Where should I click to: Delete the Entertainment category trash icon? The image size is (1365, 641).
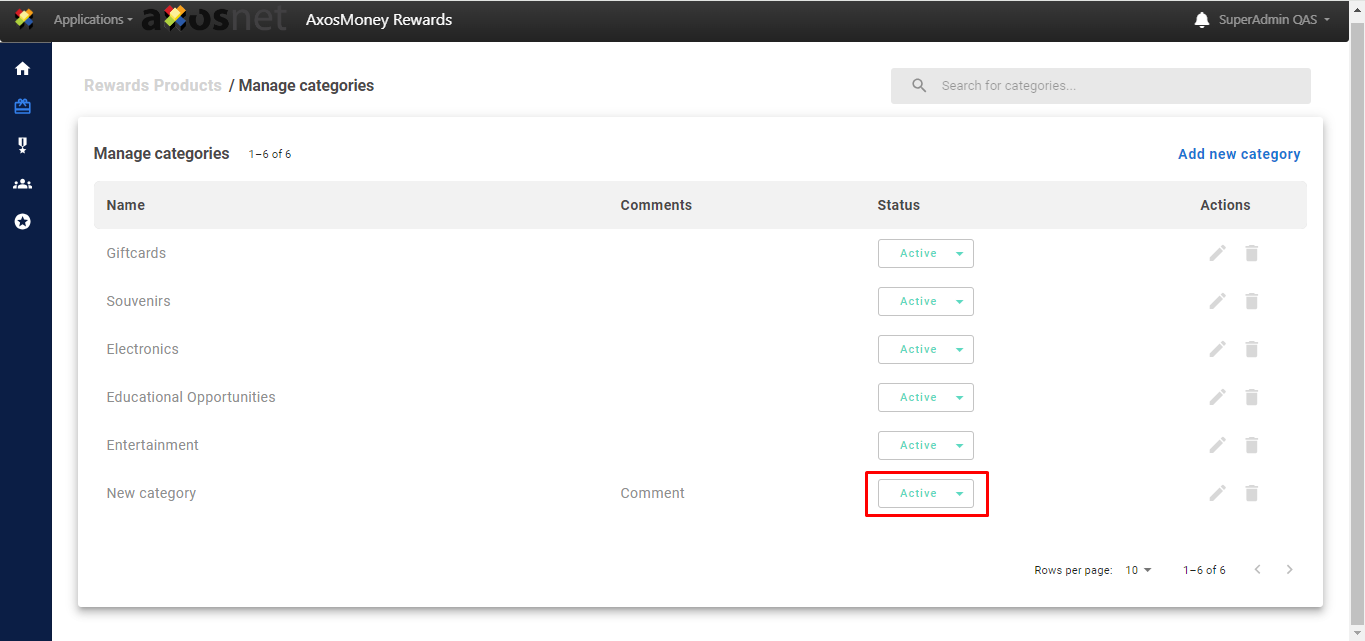(1251, 445)
